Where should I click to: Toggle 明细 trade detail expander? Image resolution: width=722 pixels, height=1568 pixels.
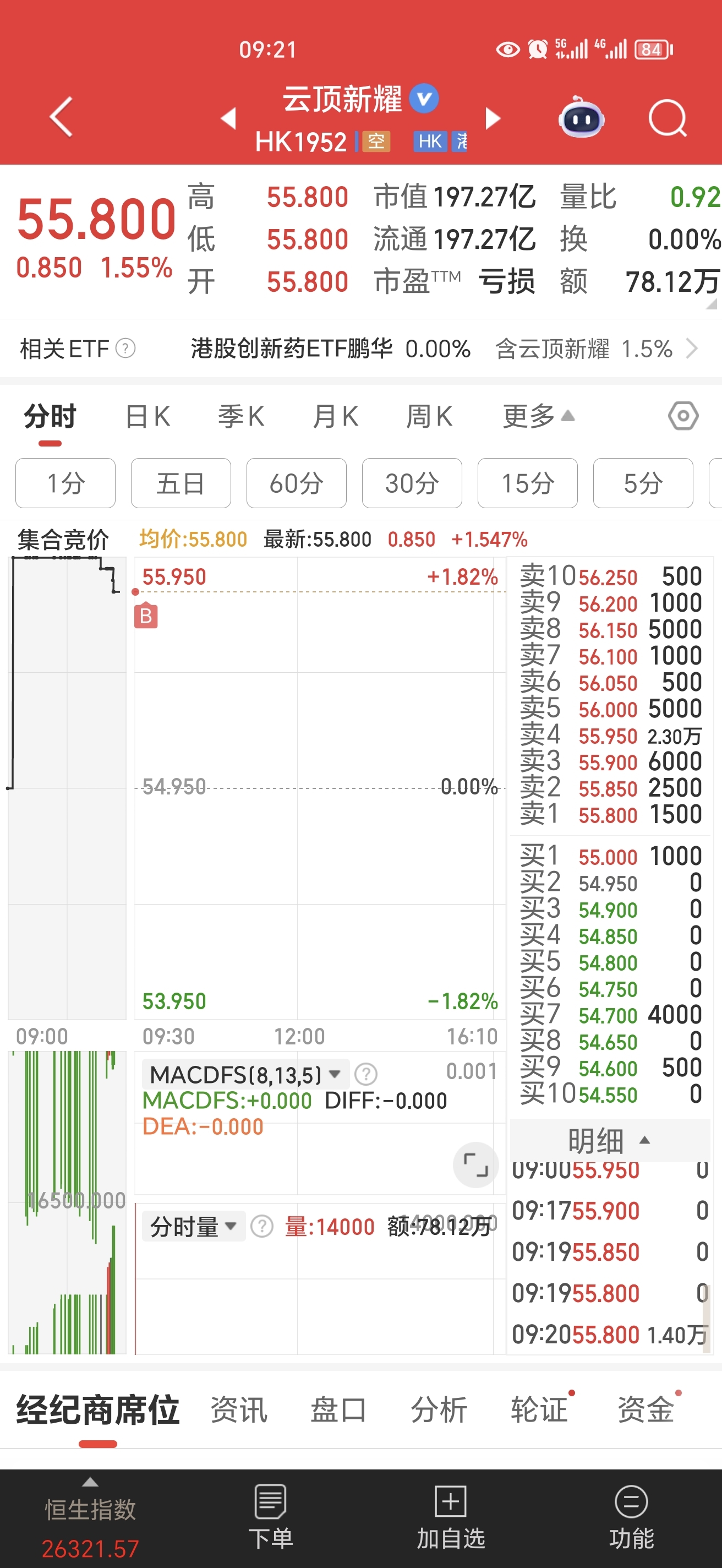click(610, 1140)
